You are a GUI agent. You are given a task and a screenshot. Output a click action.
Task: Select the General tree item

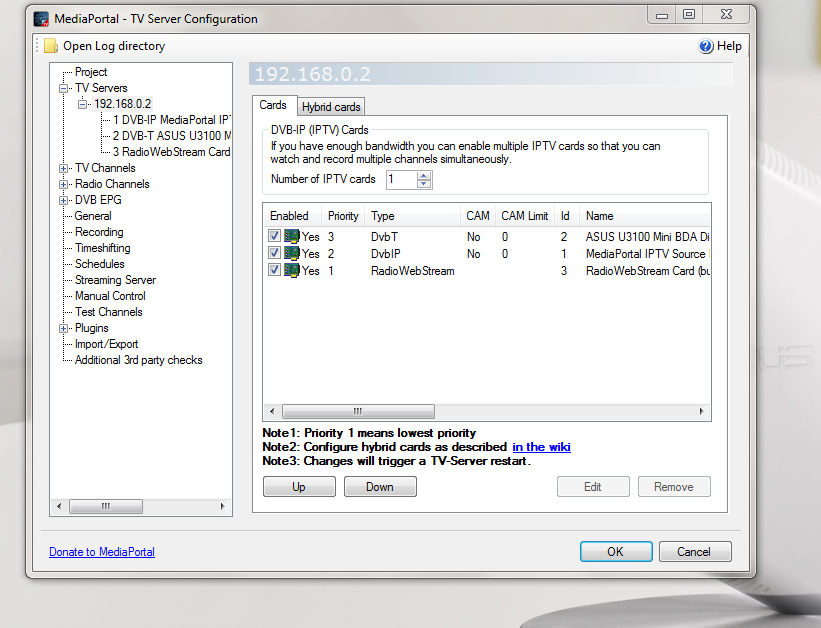[93, 216]
